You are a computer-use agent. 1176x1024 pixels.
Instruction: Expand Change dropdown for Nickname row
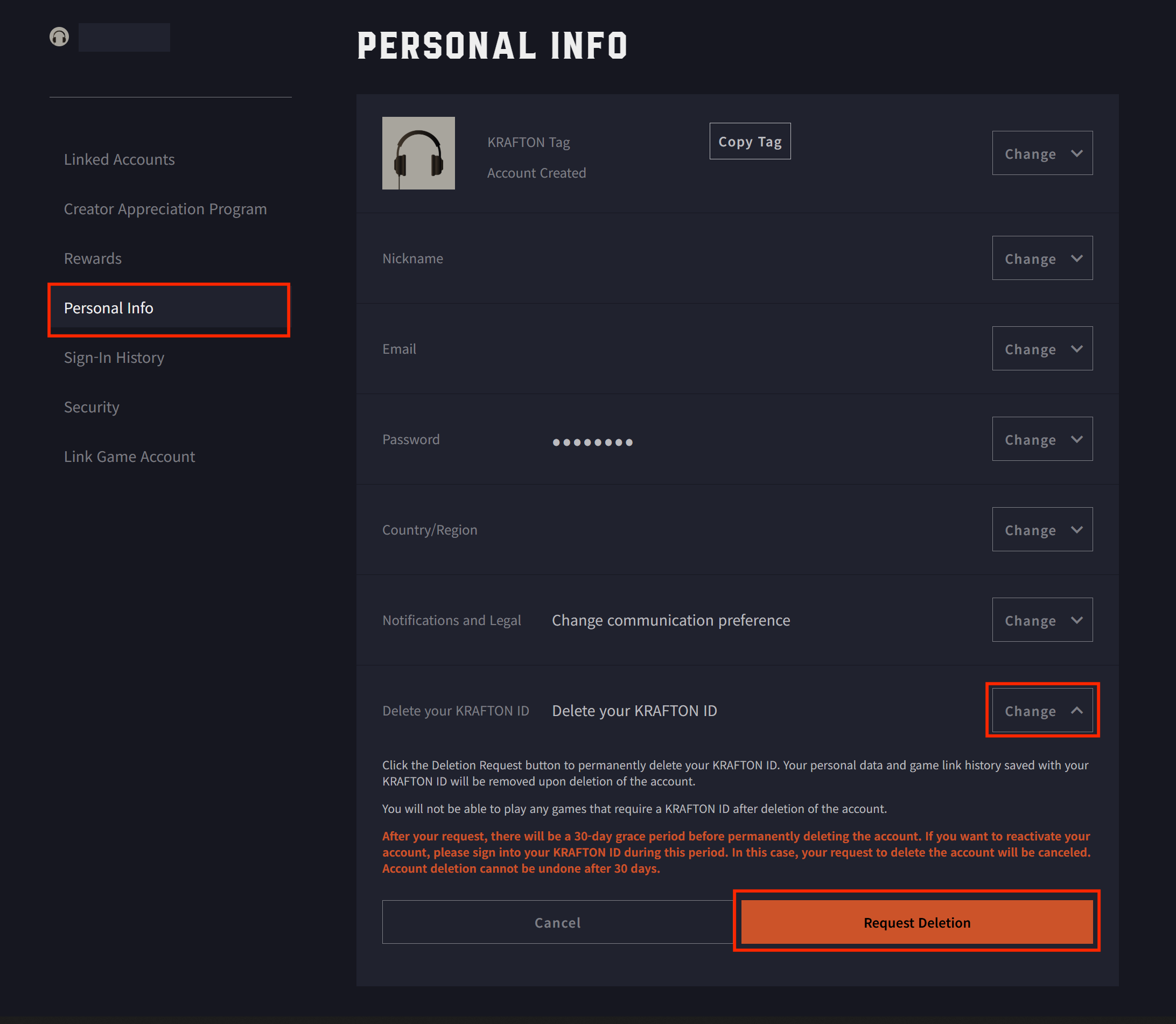click(1042, 258)
